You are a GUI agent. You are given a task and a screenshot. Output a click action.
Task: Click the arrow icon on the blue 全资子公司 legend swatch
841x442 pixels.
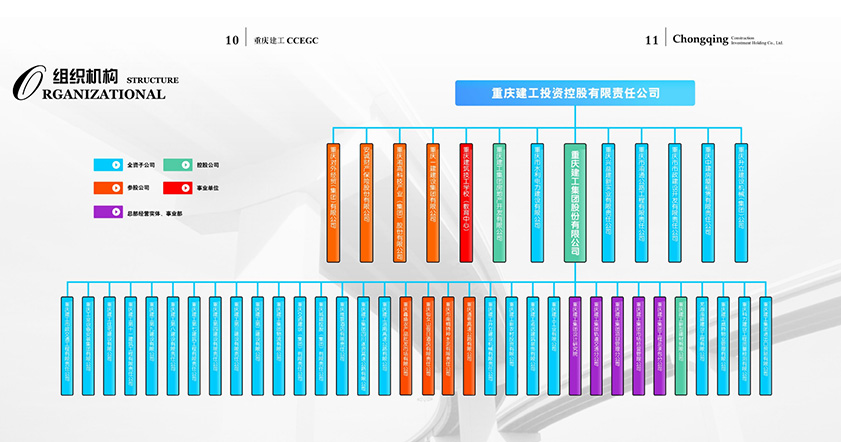pos(116,165)
